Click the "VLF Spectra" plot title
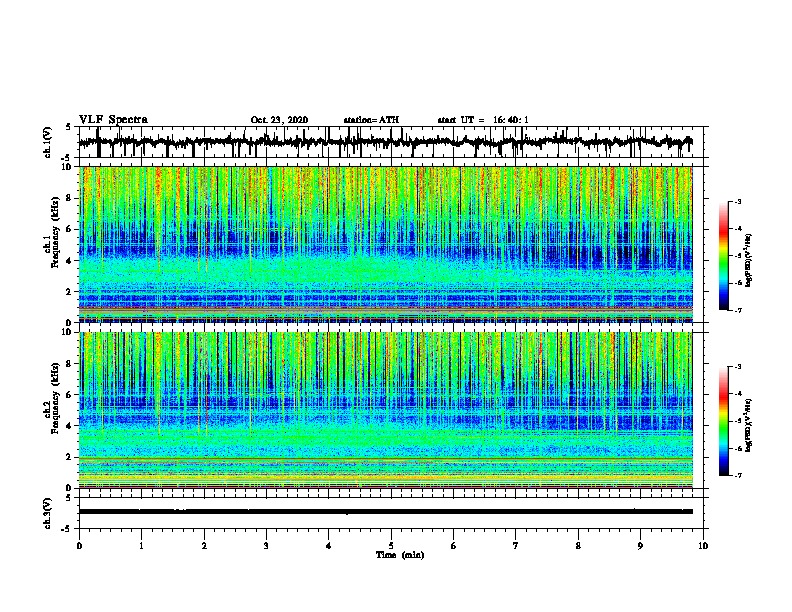This screenshot has width=792, height=612. pyautogui.click(x=113, y=120)
